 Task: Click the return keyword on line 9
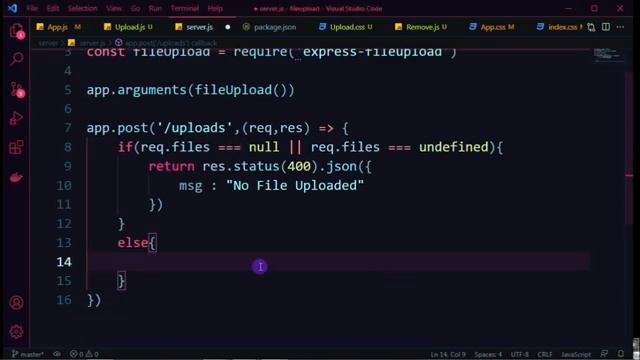[x=171, y=166]
